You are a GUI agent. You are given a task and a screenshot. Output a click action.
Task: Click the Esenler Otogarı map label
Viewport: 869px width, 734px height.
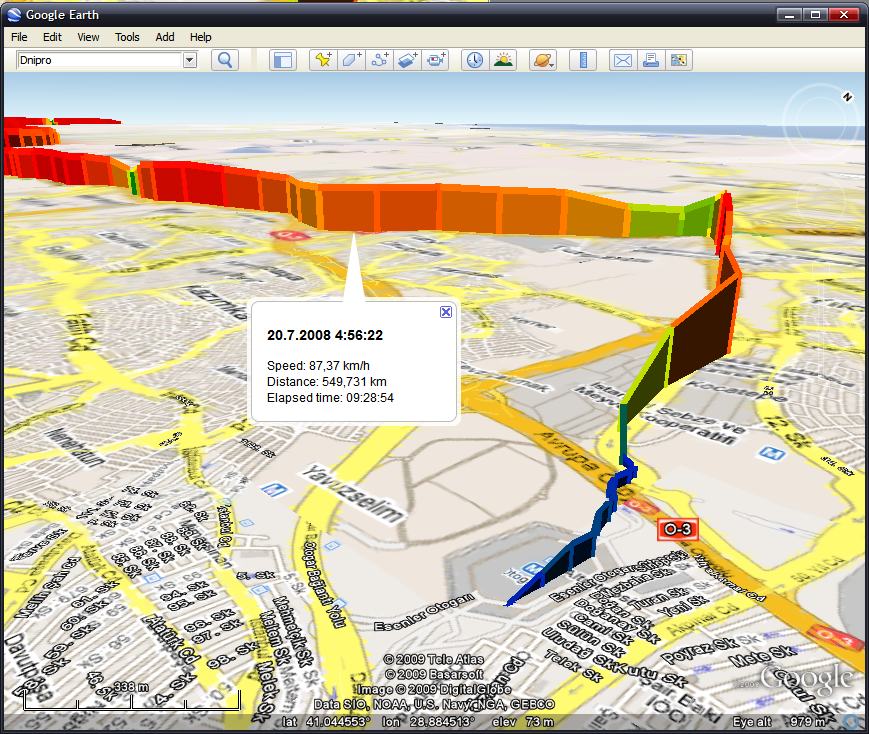pyautogui.click(x=425, y=612)
